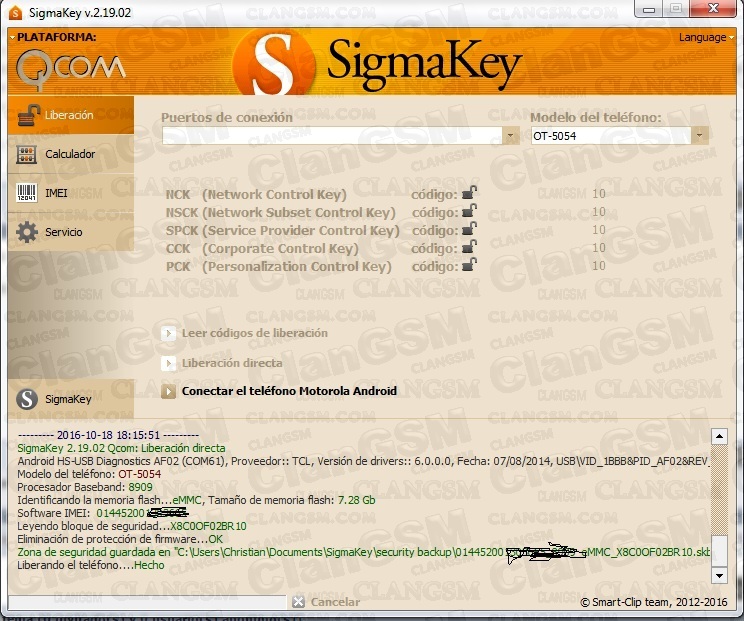Click the large orange SigmaKey logo

[274, 63]
